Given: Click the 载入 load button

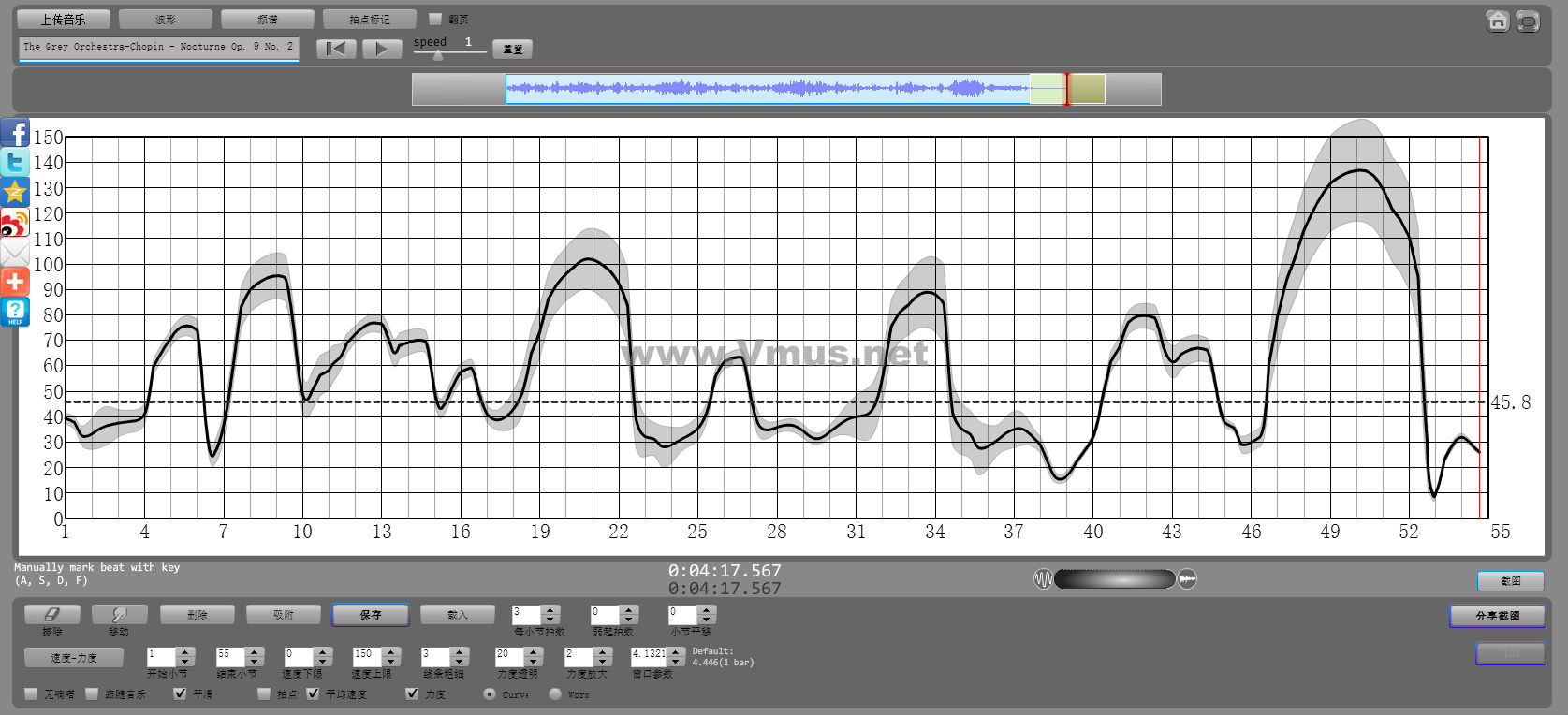Looking at the screenshot, I should coord(457,614).
